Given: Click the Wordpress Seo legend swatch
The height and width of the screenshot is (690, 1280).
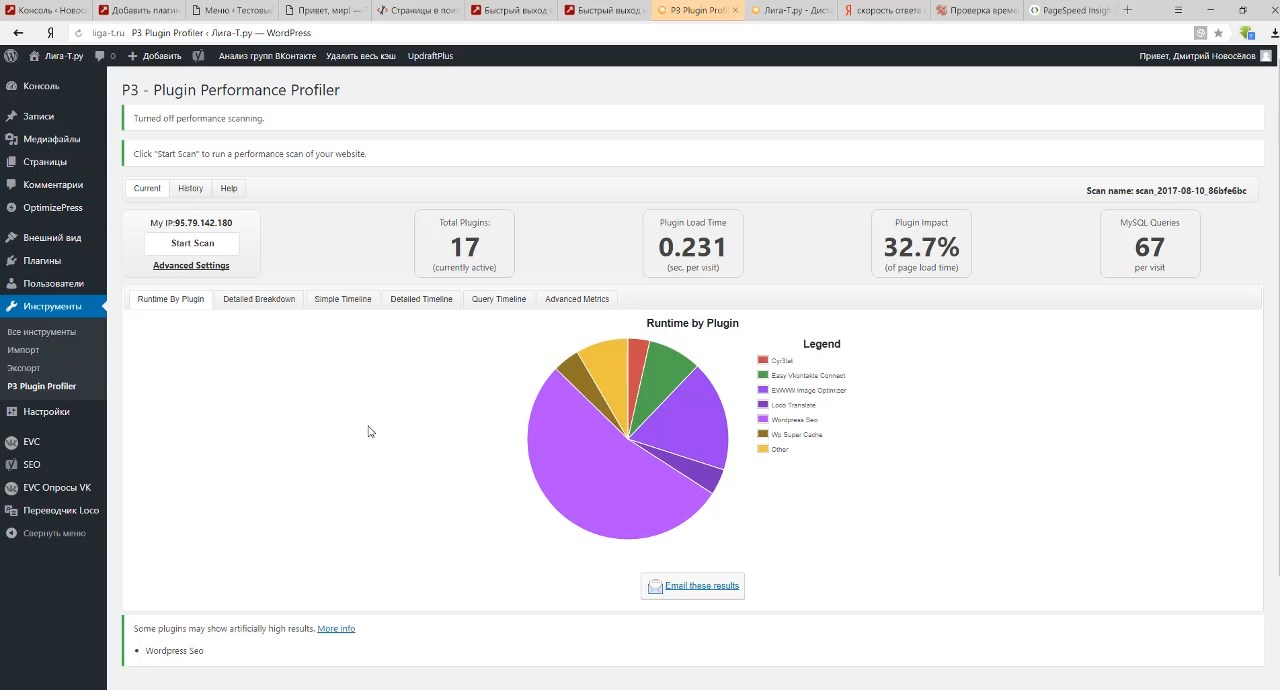Looking at the screenshot, I should 763,420.
